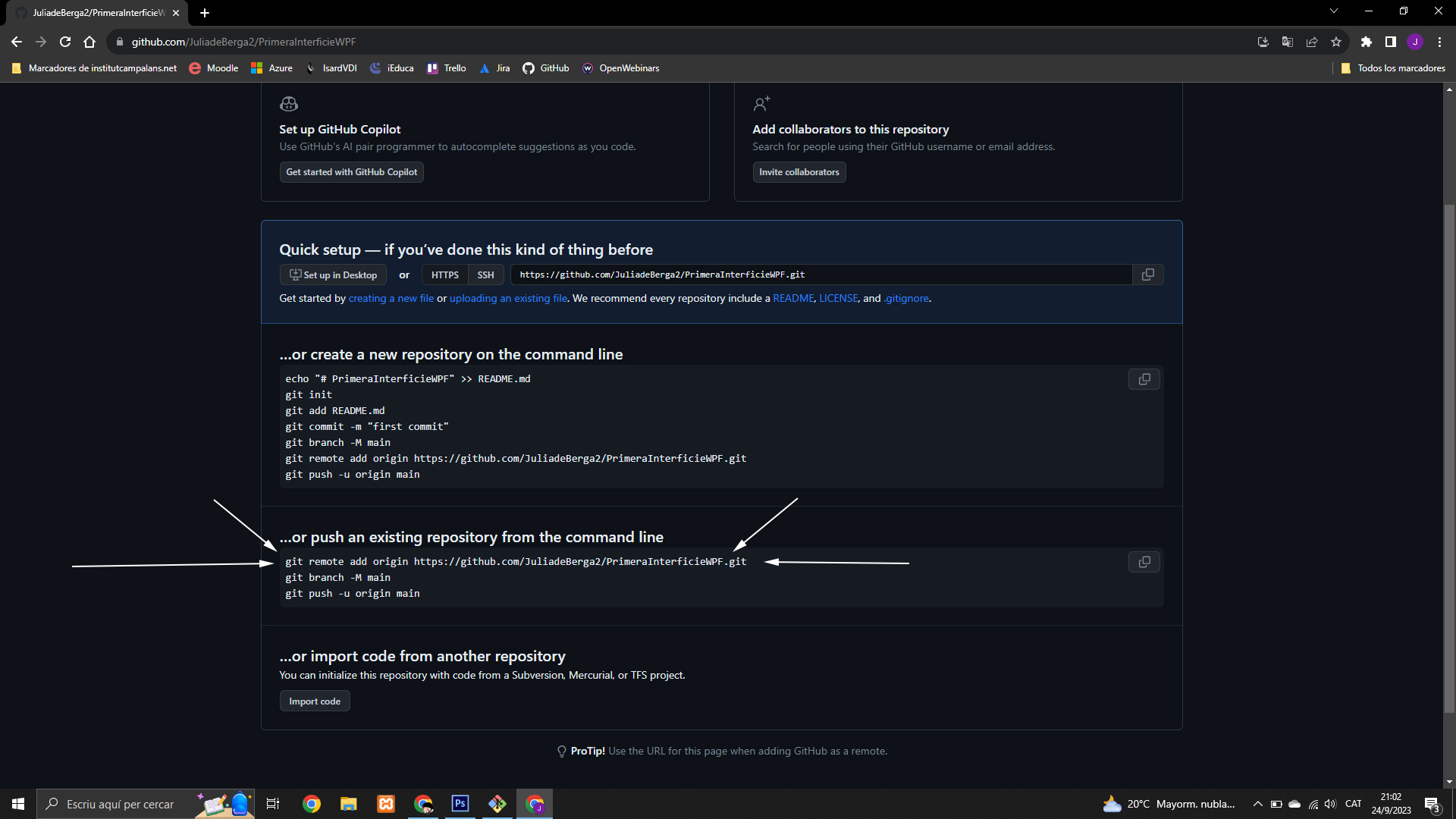Open Photoshop from the taskbar
The height and width of the screenshot is (819, 1456).
coord(460,804)
